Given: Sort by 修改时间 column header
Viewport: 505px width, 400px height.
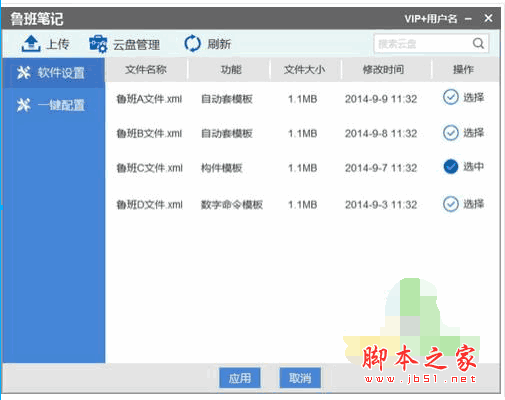Looking at the screenshot, I should 383,69.
